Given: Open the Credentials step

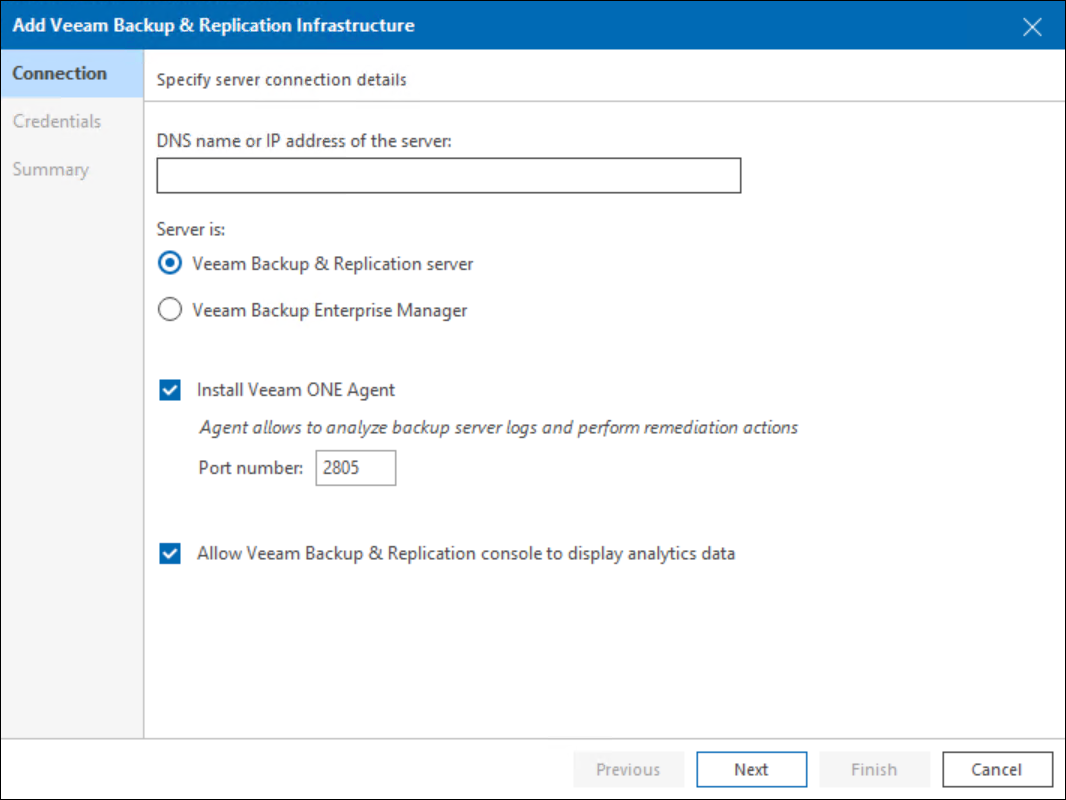Looking at the screenshot, I should (57, 121).
